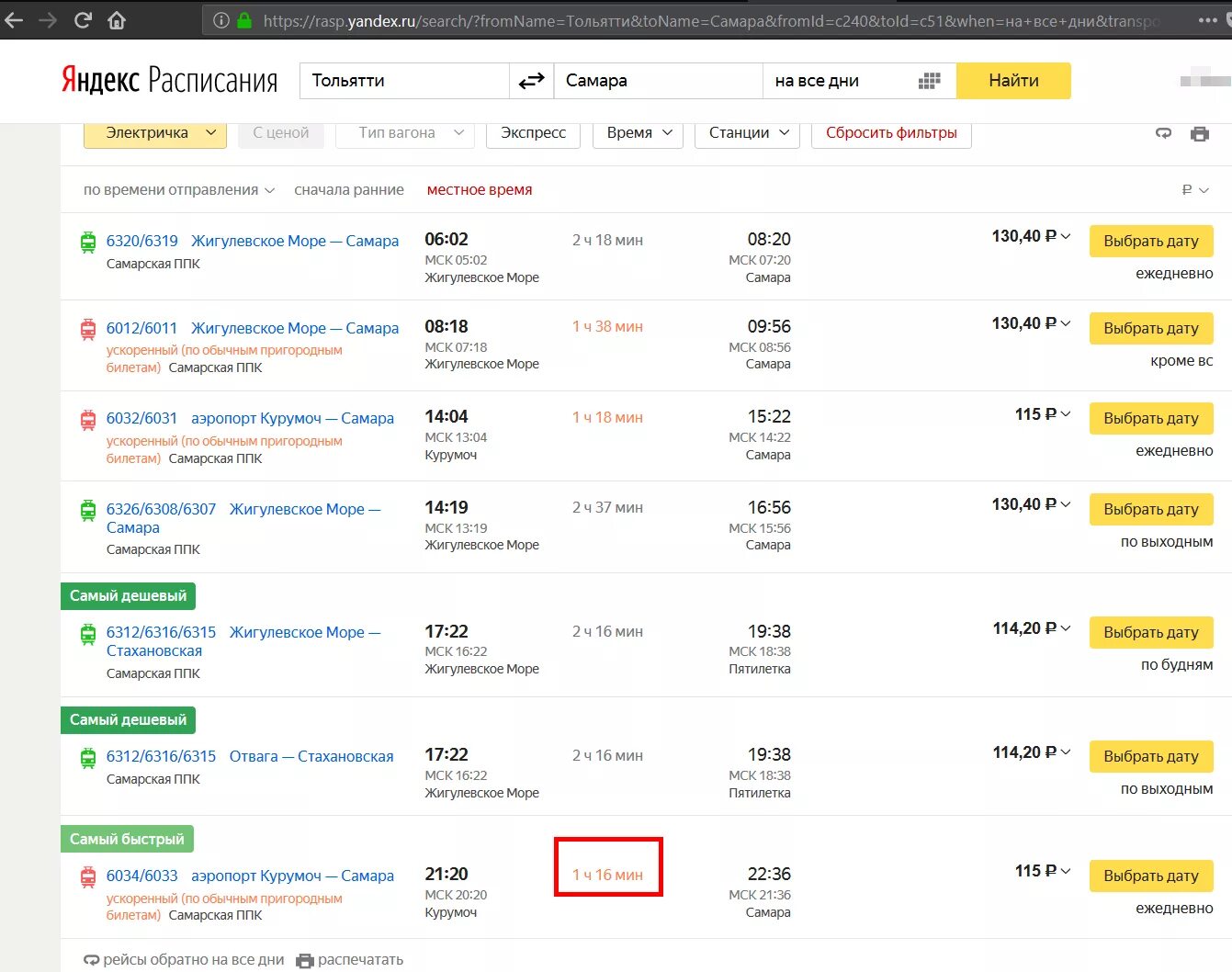The image size is (1232, 972).
Task: Click the red train icon for 6032/6031
Action: click(x=88, y=420)
